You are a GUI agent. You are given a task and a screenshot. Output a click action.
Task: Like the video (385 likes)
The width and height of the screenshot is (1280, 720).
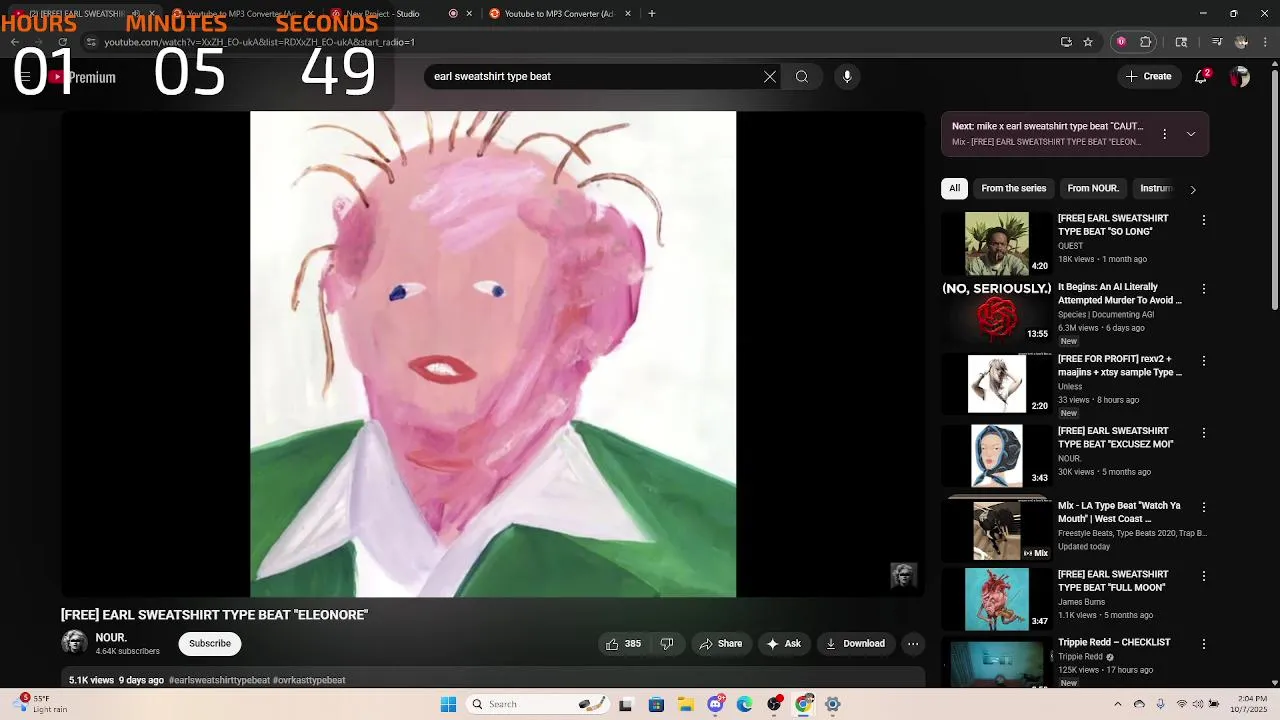pyautogui.click(x=623, y=644)
